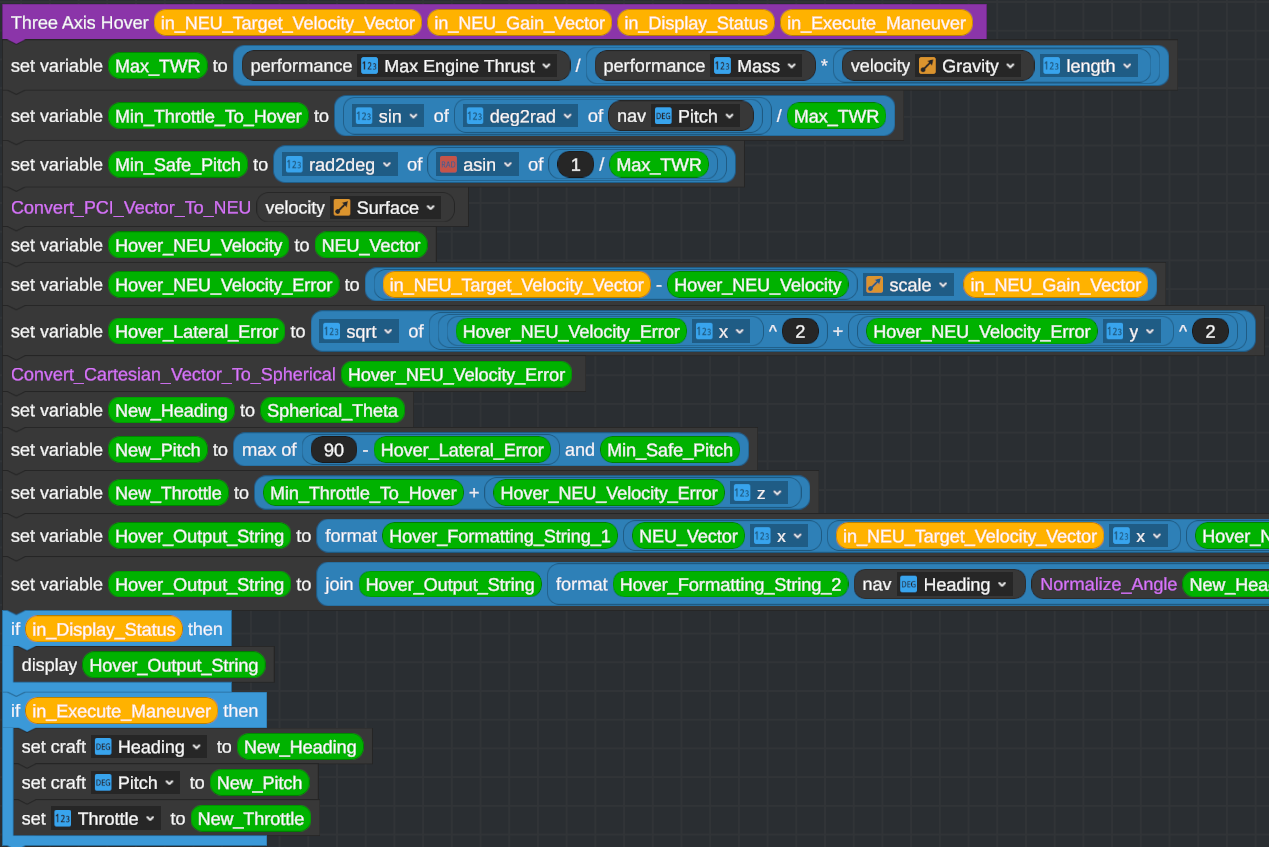Open the deg2rad function dropdown
The width and height of the screenshot is (1269, 847).
522,116
